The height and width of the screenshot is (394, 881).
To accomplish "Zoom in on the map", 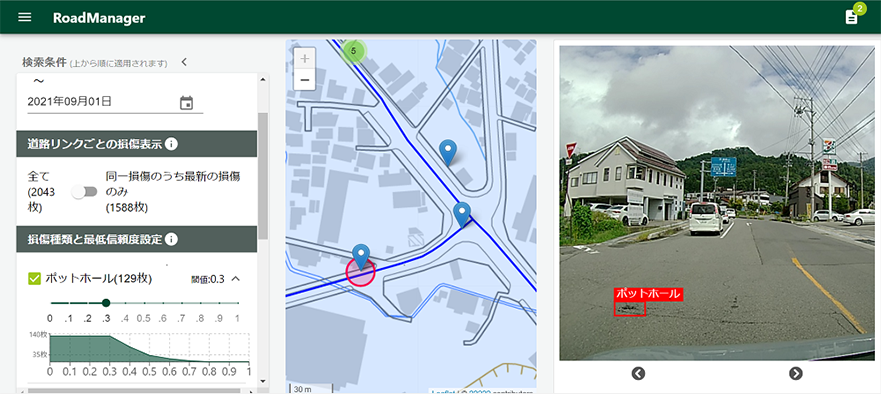I will tap(305, 58).
